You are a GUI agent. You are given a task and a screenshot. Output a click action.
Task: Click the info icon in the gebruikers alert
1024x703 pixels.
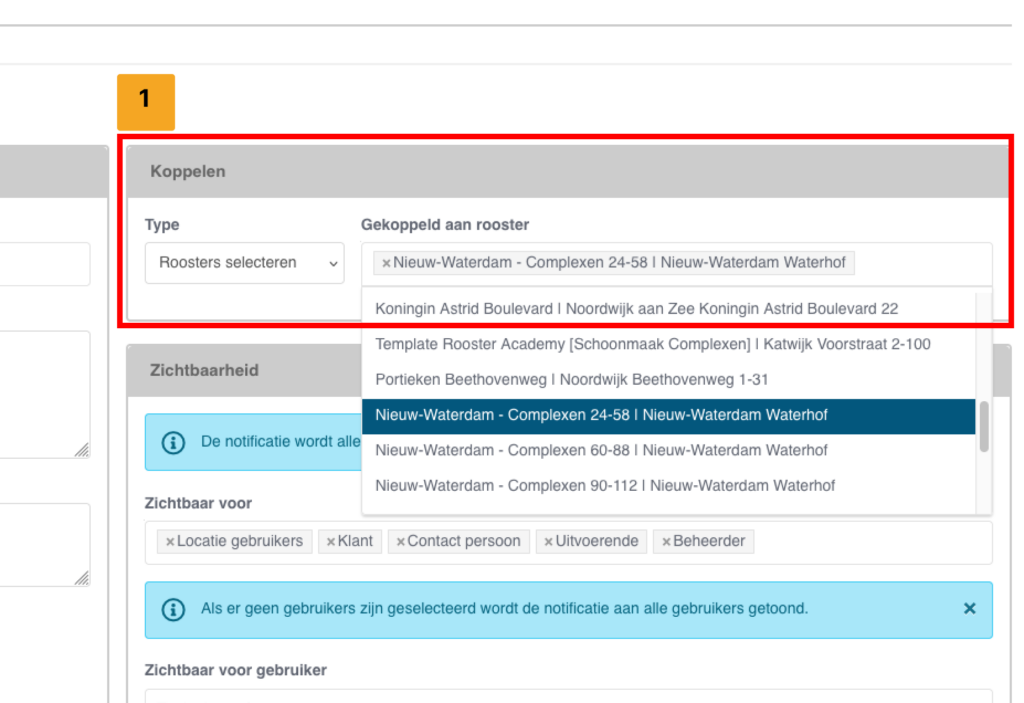(173, 609)
